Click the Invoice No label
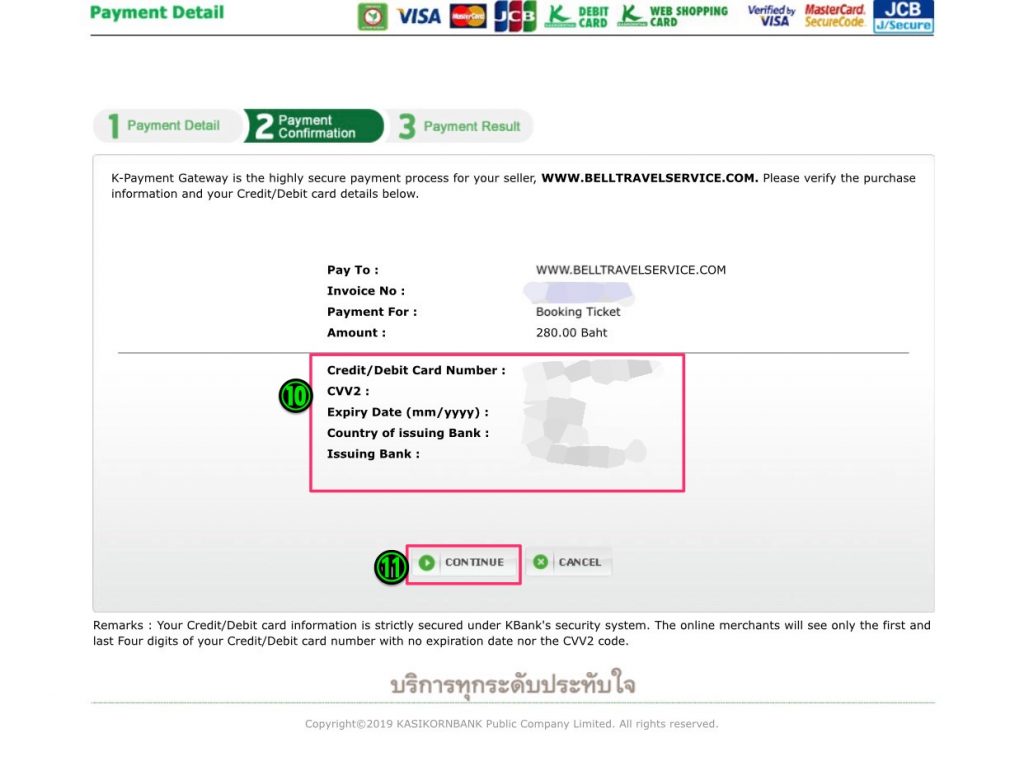 (x=366, y=291)
